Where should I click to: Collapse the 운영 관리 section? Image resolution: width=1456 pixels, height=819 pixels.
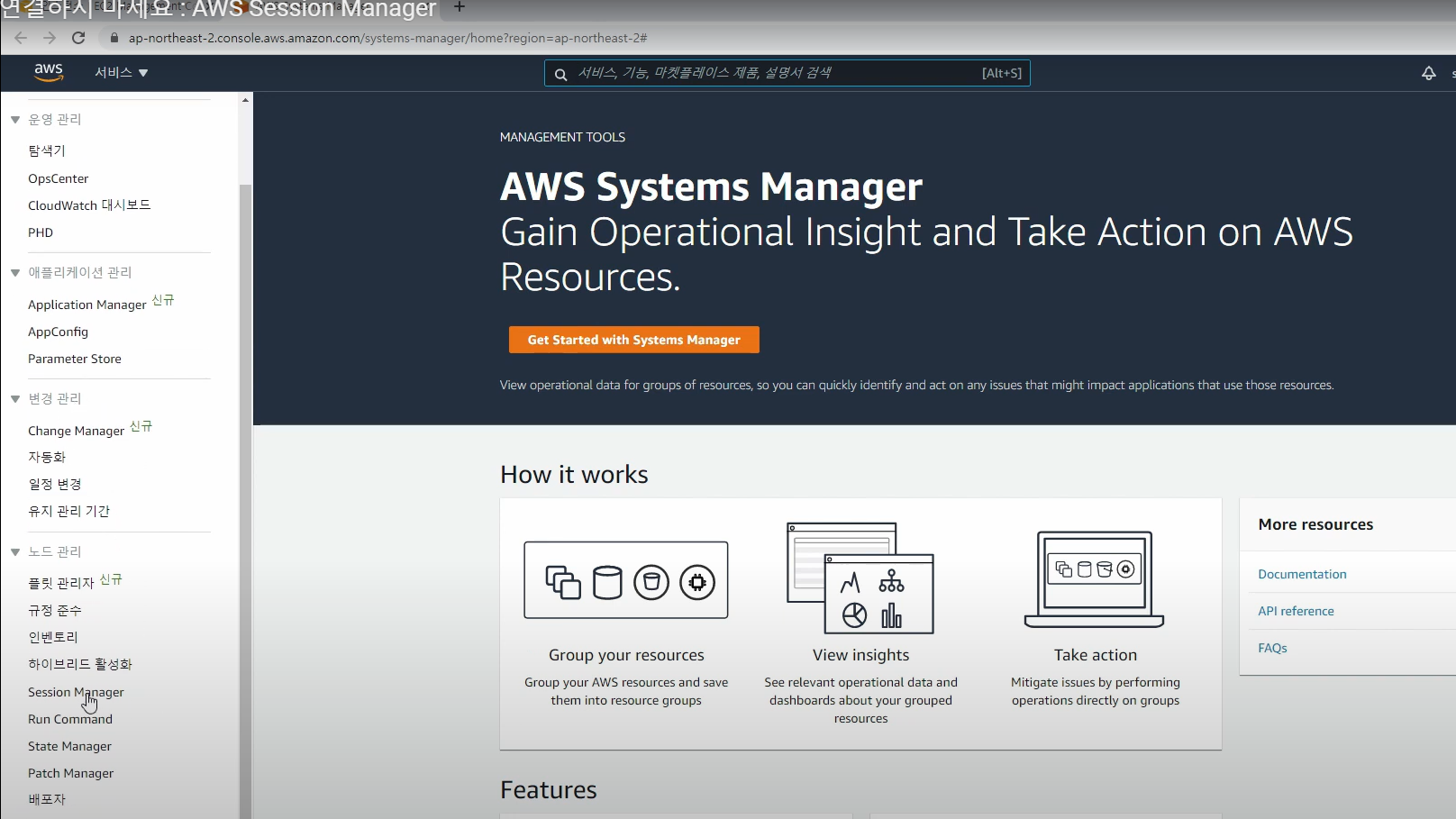(15, 119)
